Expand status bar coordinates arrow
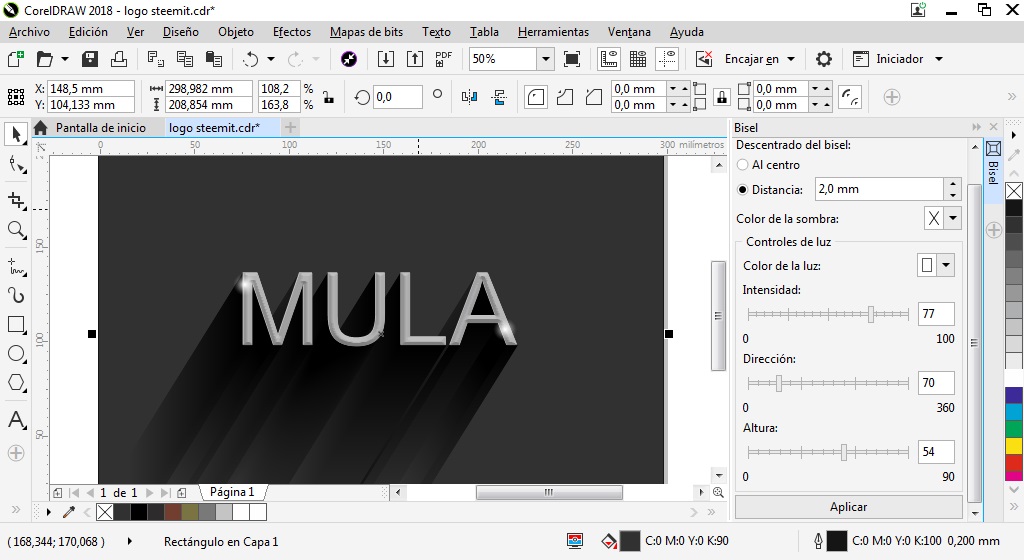This screenshot has width=1024, height=560. (129, 541)
